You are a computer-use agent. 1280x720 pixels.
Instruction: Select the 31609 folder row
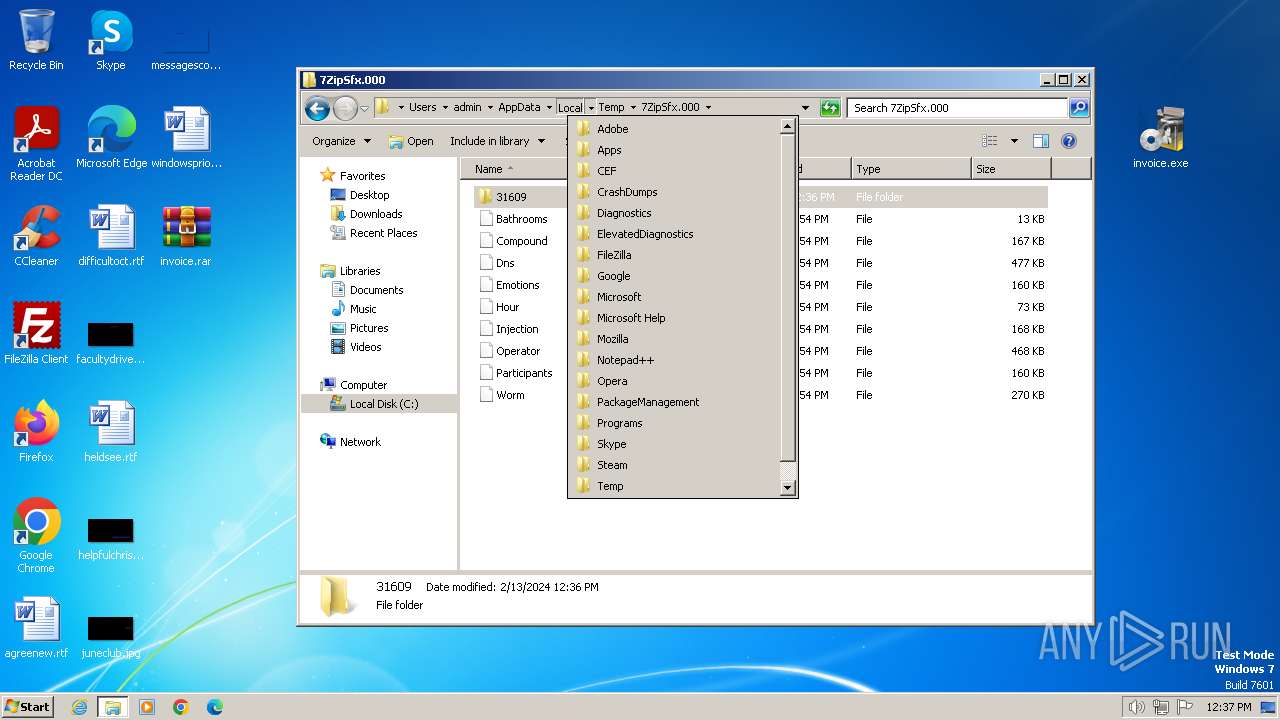tap(761, 197)
